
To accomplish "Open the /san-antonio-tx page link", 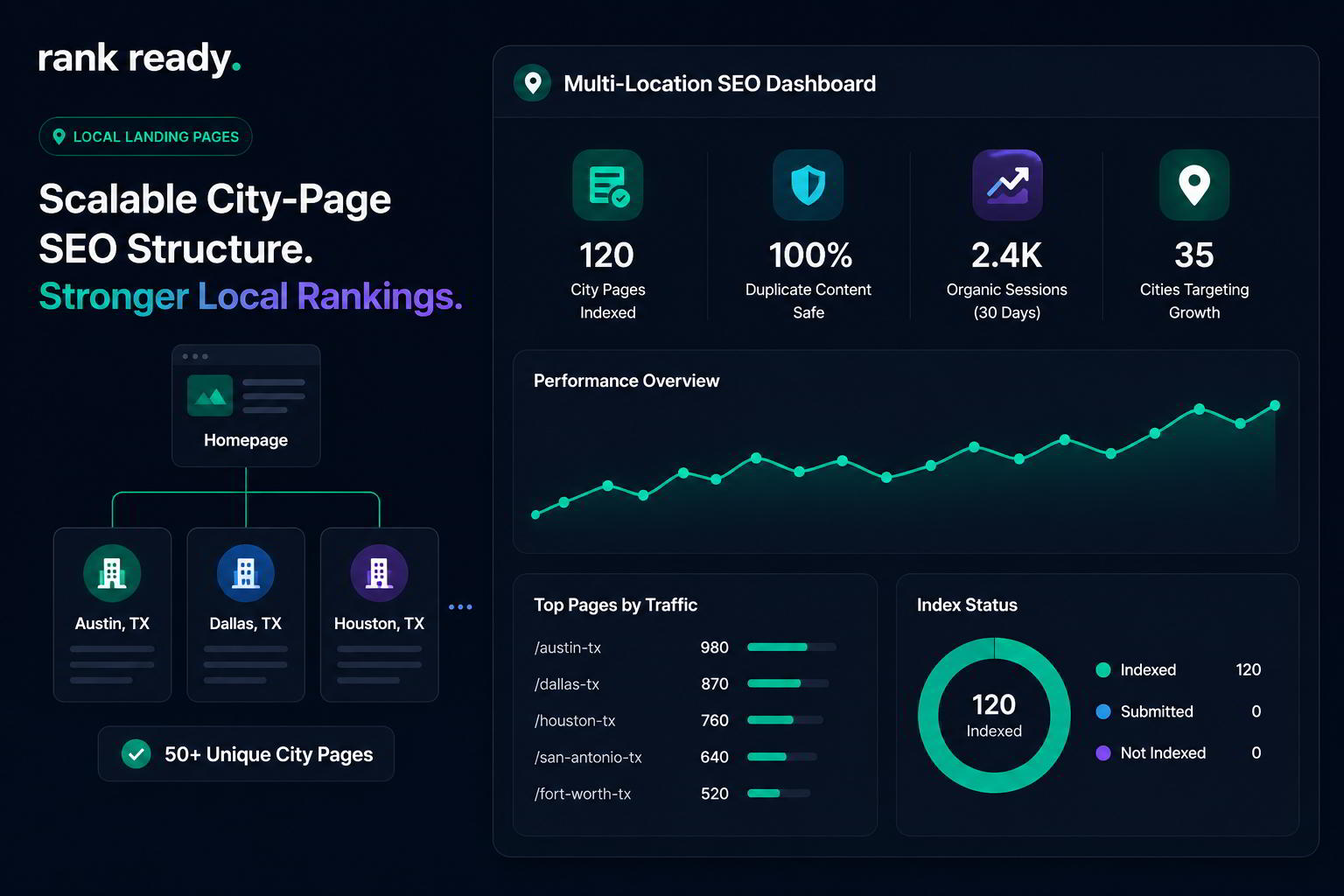I will (x=588, y=757).
